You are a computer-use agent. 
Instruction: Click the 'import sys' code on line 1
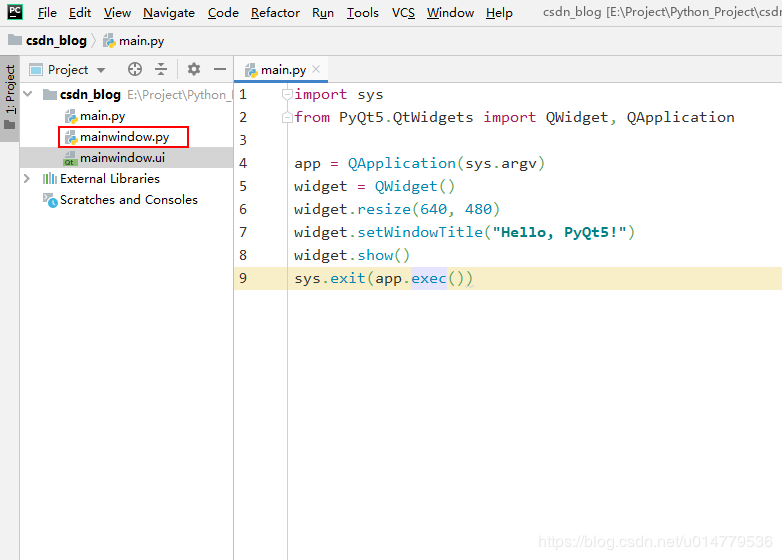339,94
